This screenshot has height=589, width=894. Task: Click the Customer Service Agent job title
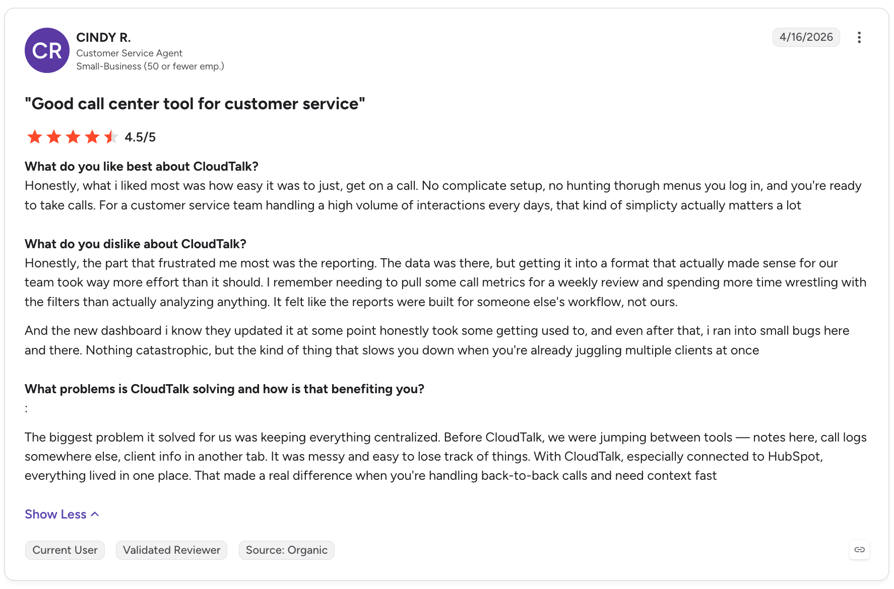[x=129, y=53]
